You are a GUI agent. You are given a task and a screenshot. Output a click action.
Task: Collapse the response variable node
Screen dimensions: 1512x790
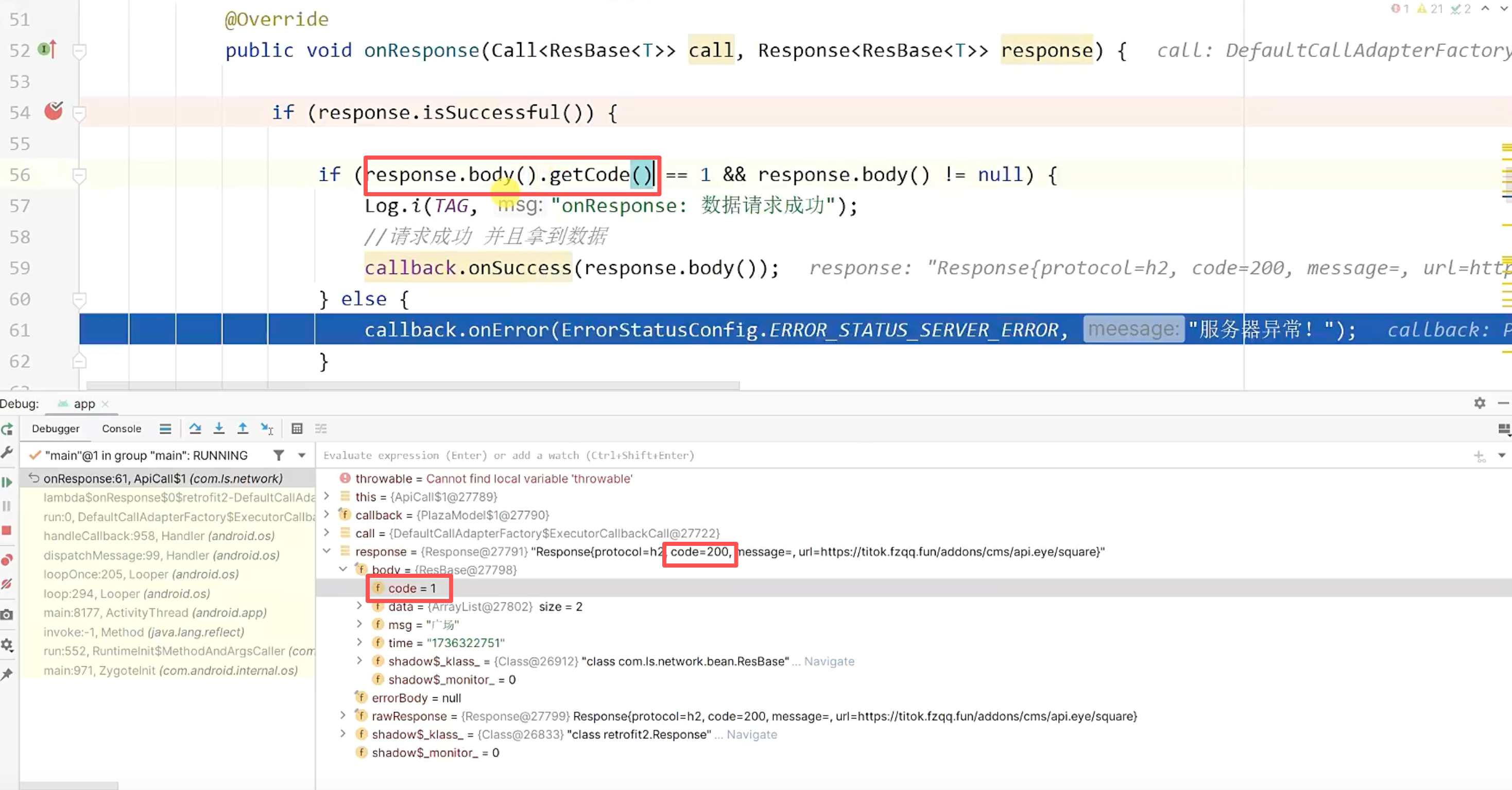click(327, 551)
